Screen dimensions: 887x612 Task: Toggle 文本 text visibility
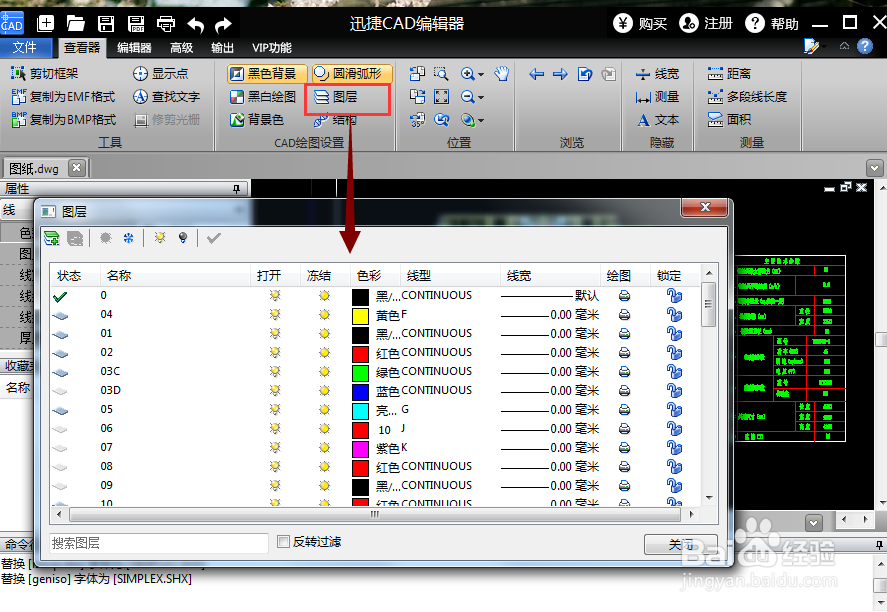coord(657,119)
